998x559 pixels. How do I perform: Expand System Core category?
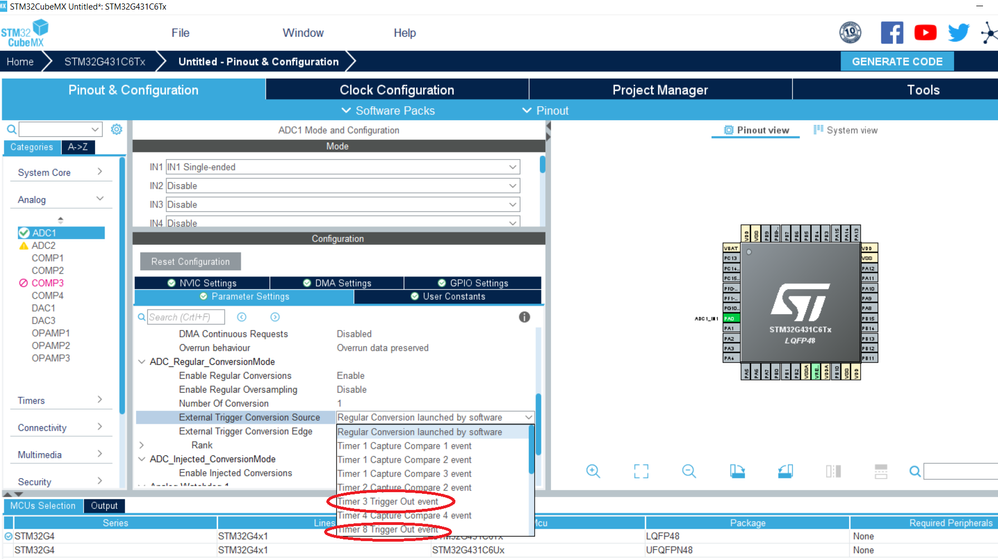[60, 173]
